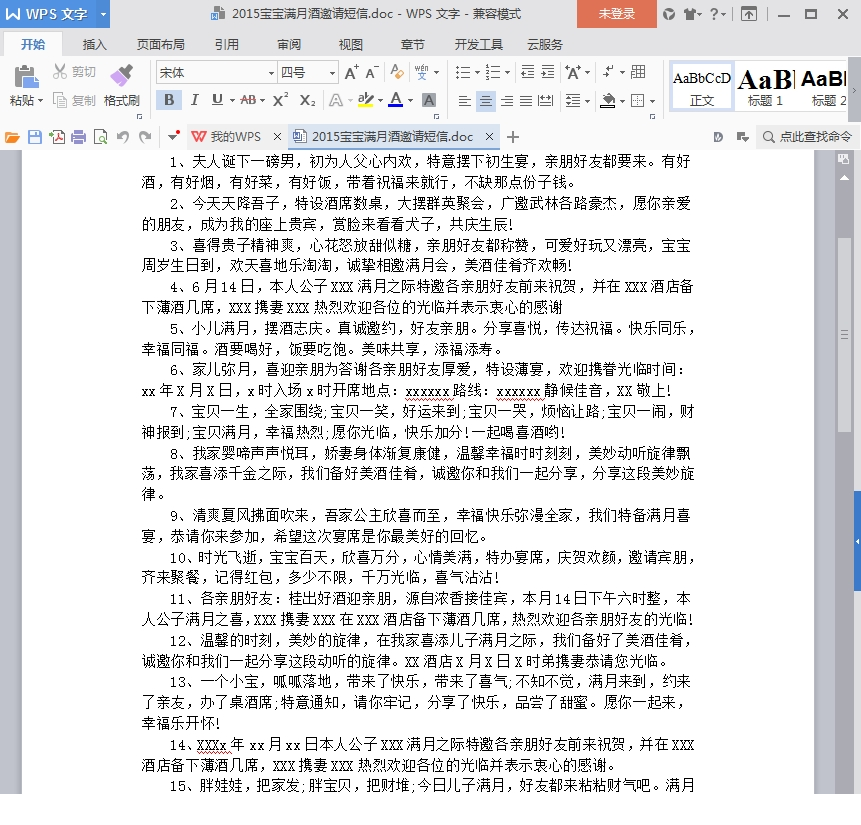Expand numbered list options arrow
The image size is (861, 825).
pyautogui.click(x=507, y=73)
